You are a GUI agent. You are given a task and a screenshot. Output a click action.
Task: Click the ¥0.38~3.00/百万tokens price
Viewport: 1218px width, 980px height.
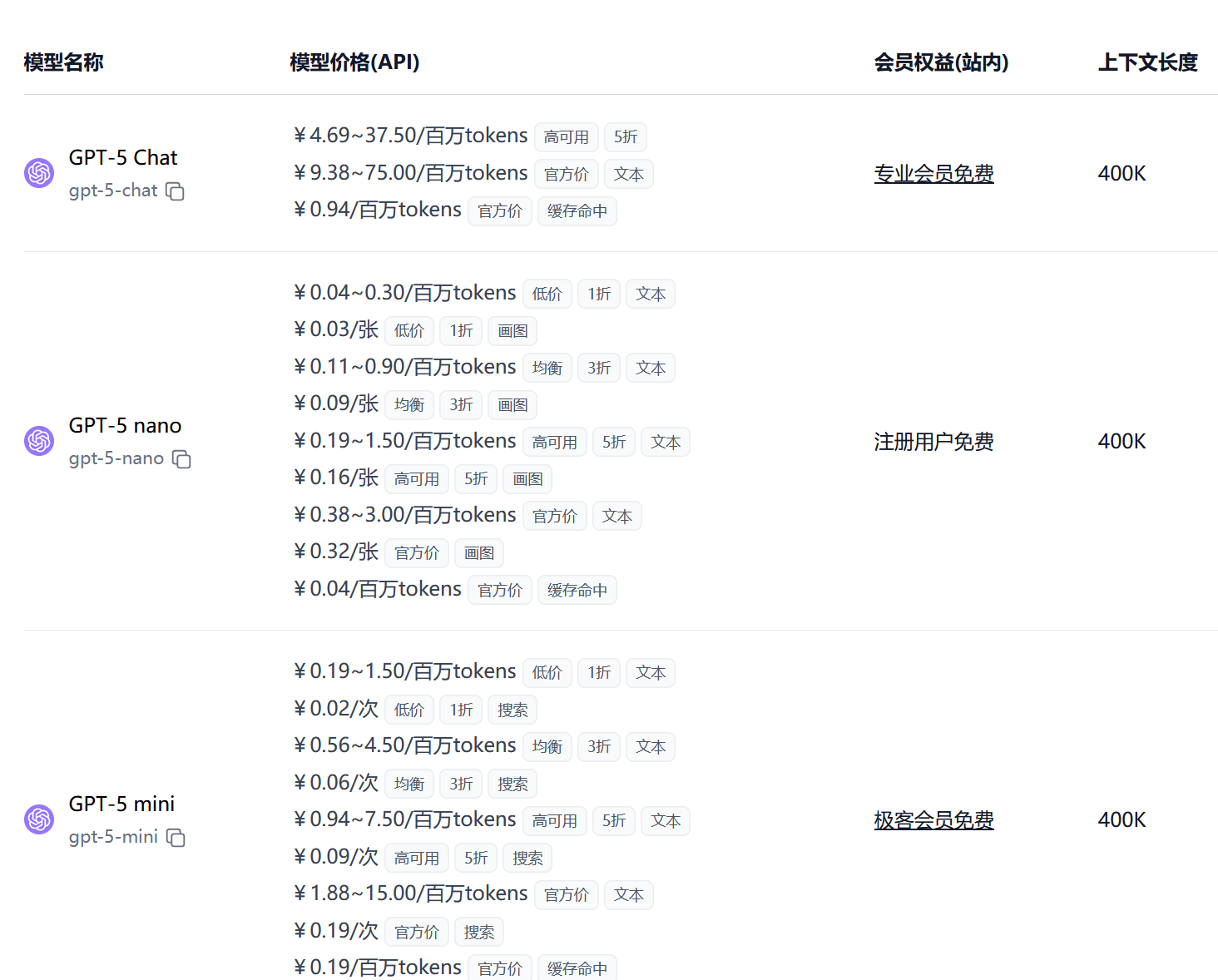coord(404,515)
